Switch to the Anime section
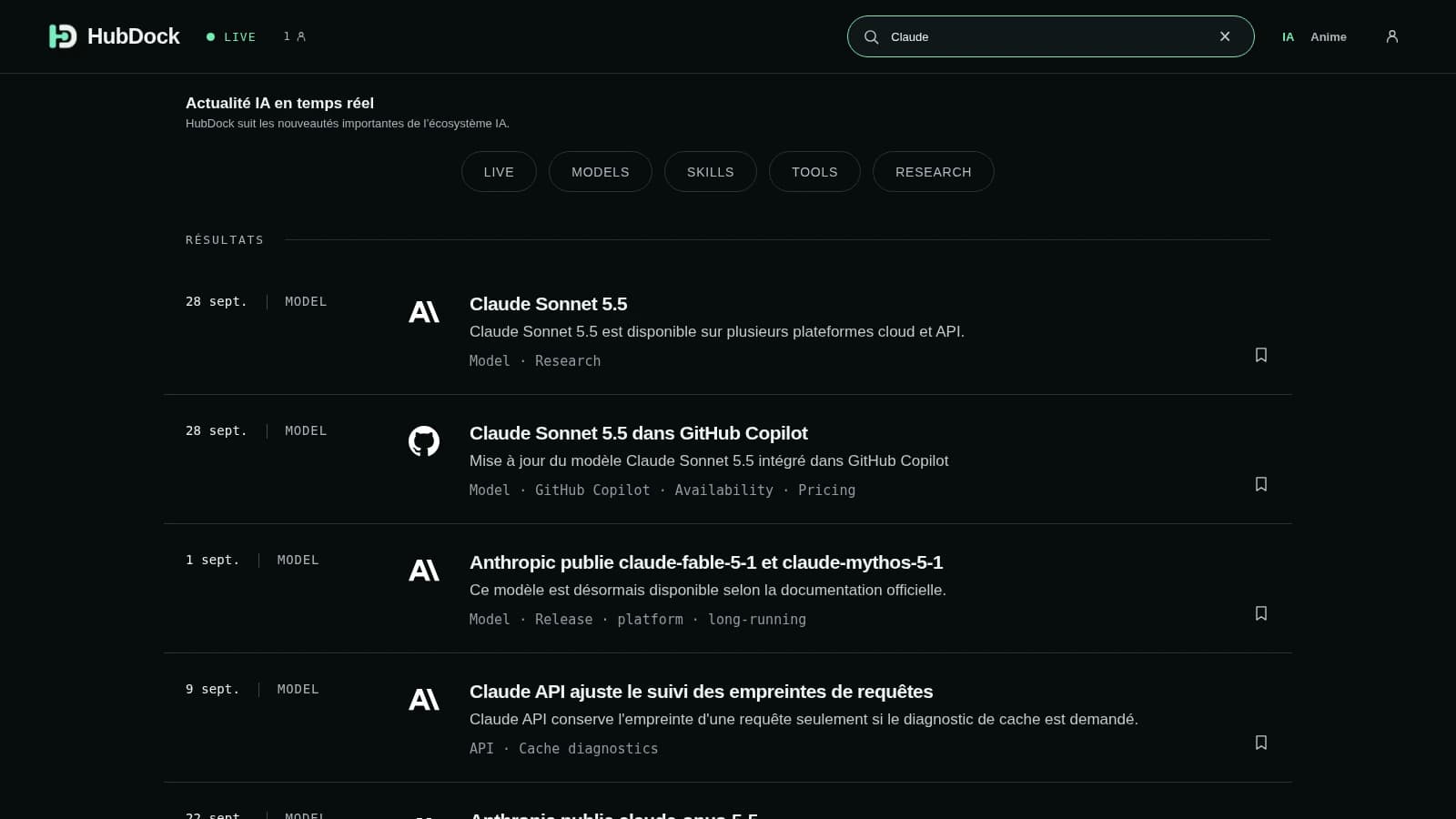Screen dimensions: 1456x819 (1329, 36)
